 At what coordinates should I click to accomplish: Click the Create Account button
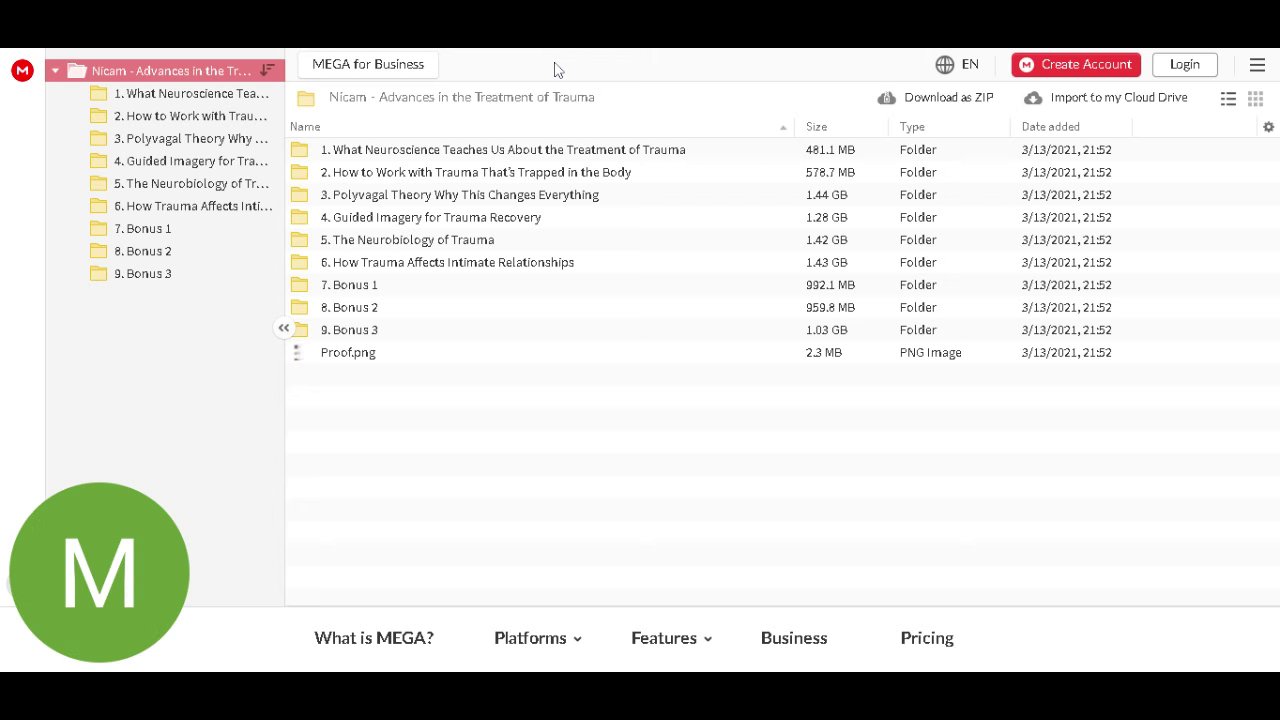coord(1076,64)
